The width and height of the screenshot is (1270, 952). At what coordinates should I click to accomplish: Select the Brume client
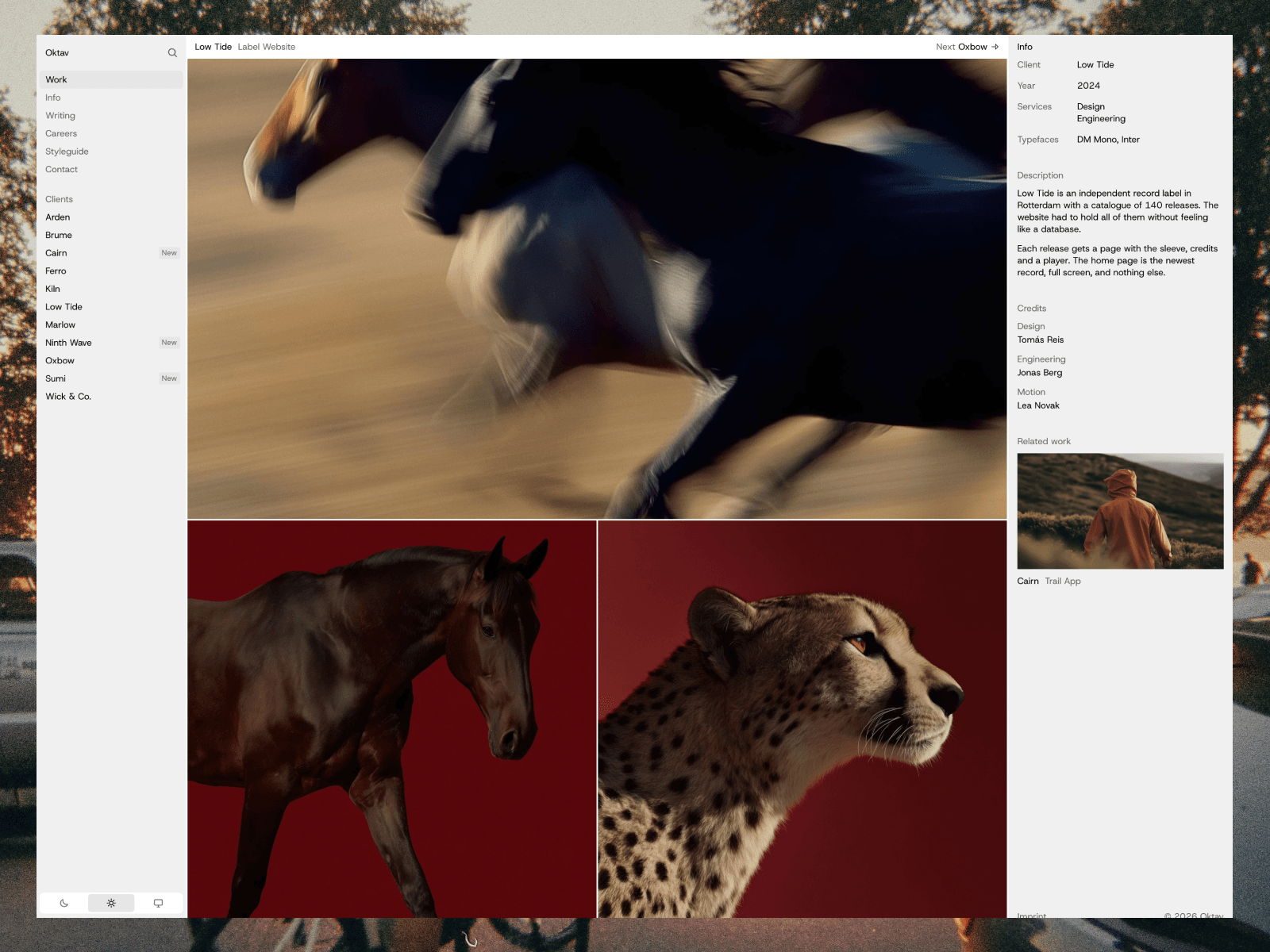tap(111, 235)
